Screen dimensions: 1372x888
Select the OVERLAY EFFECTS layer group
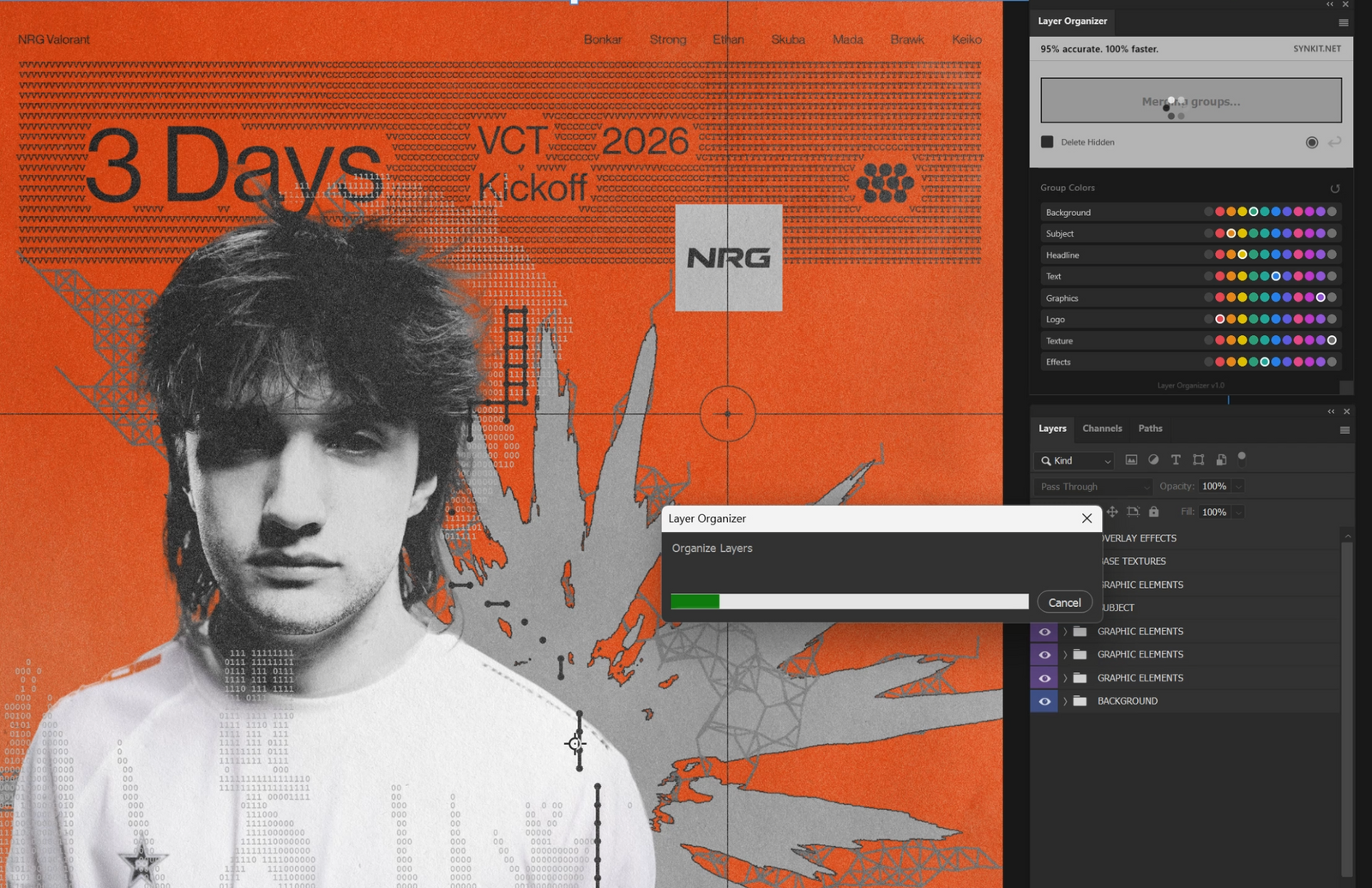point(1139,538)
